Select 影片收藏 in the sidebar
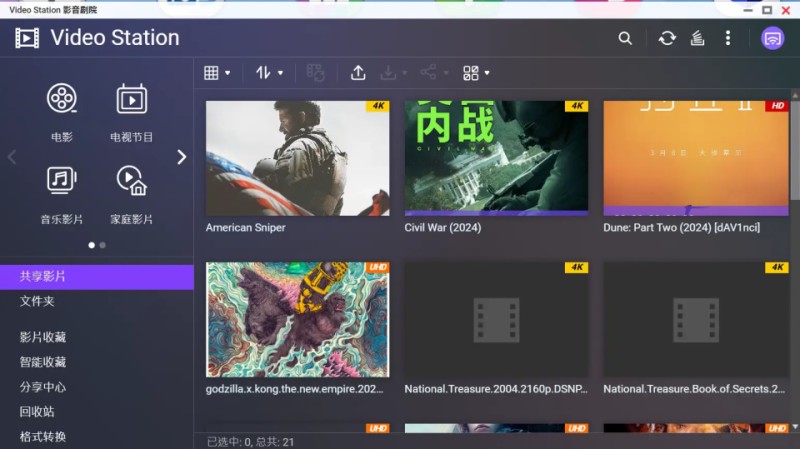800x449 pixels. (43, 337)
